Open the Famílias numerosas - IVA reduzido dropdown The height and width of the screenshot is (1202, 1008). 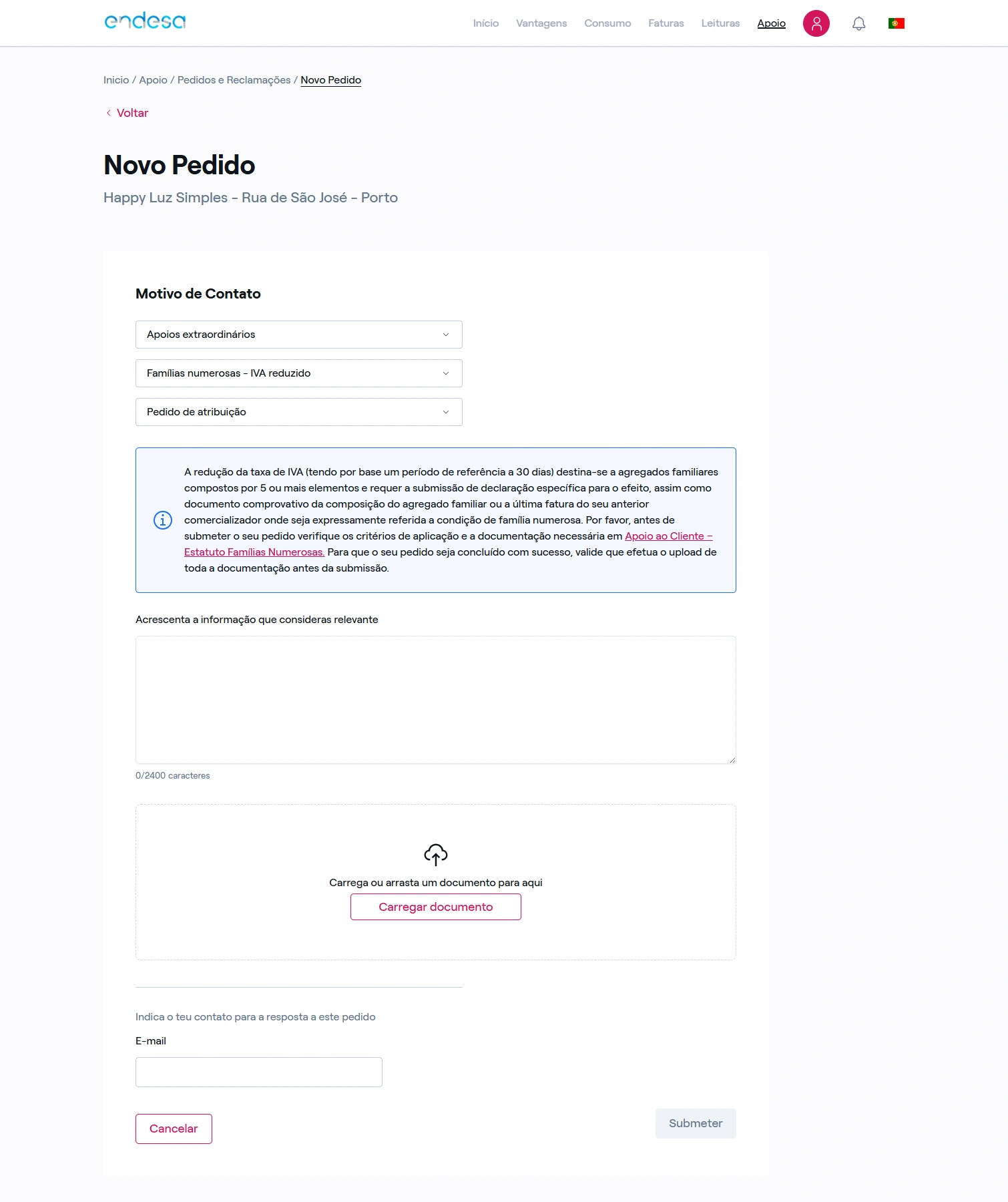click(x=298, y=373)
